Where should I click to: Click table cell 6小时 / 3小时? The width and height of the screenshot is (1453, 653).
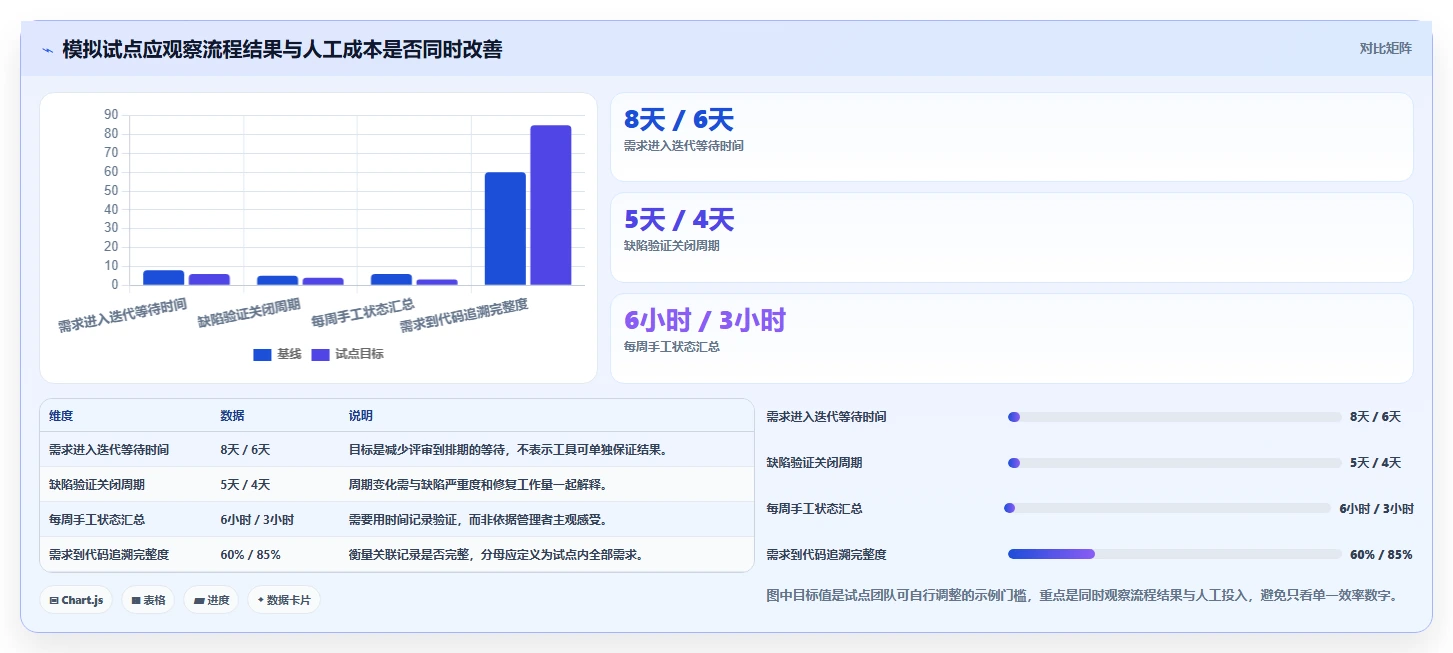(x=257, y=520)
